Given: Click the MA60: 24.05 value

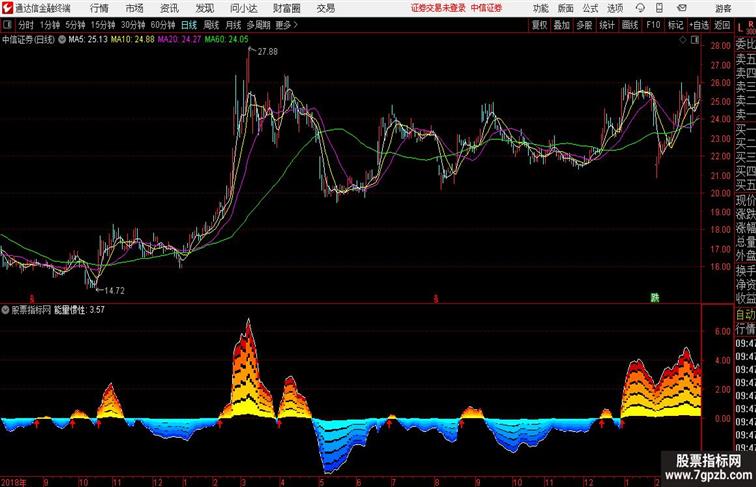Looking at the screenshot, I should pyautogui.click(x=227, y=40).
